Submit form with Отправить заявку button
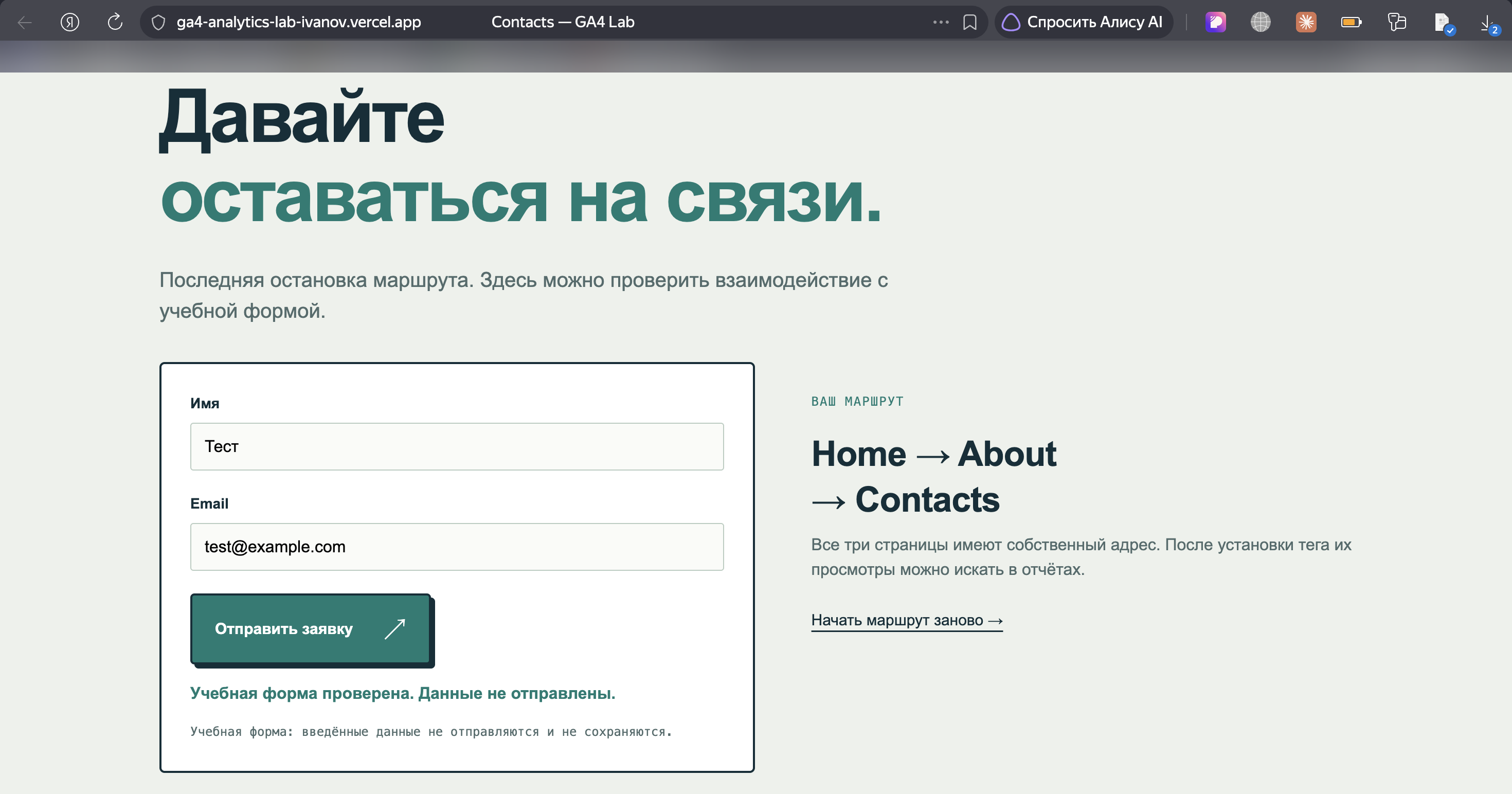This screenshot has width=1512, height=794. click(x=311, y=629)
